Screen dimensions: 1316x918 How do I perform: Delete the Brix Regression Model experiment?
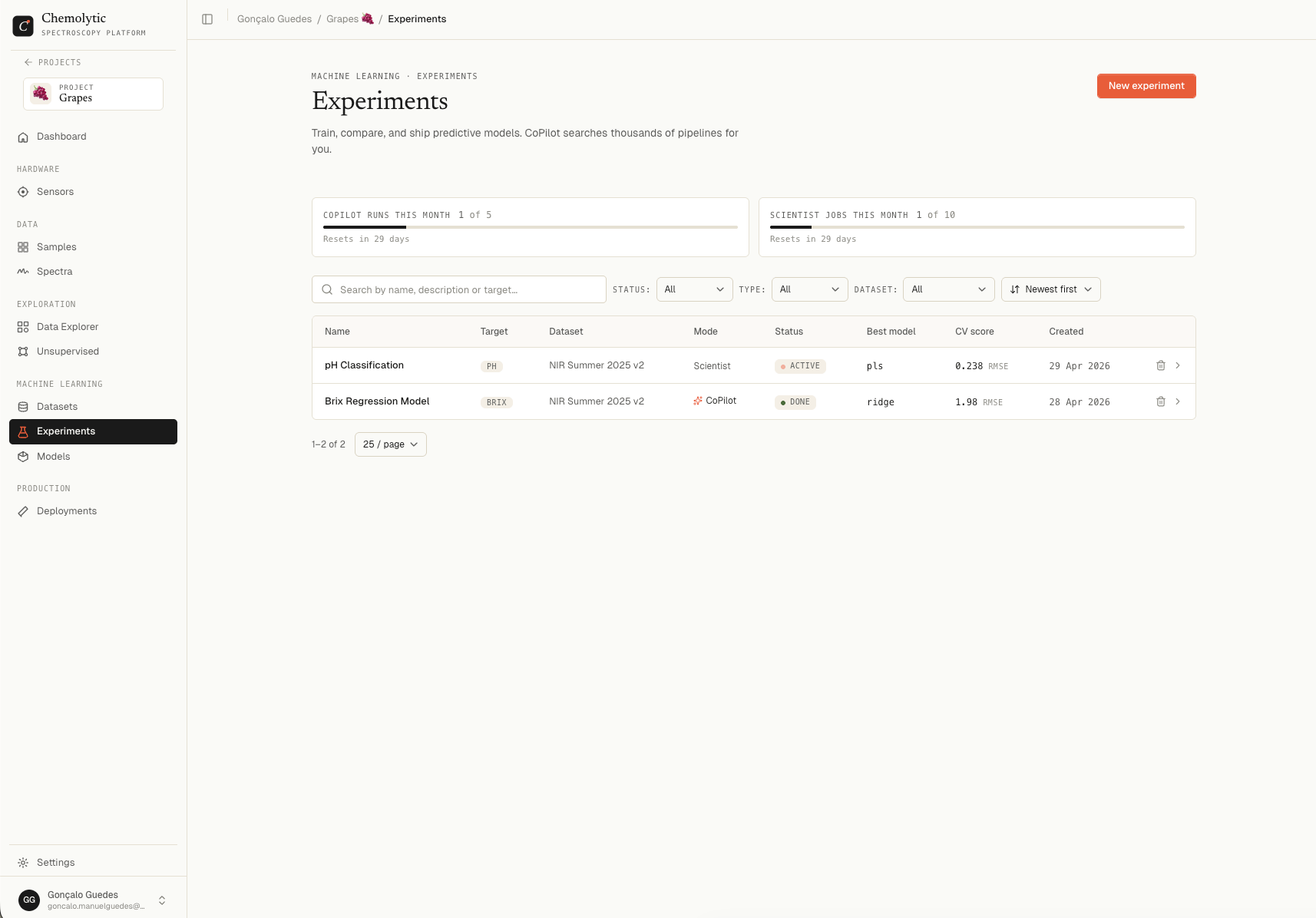(1161, 401)
